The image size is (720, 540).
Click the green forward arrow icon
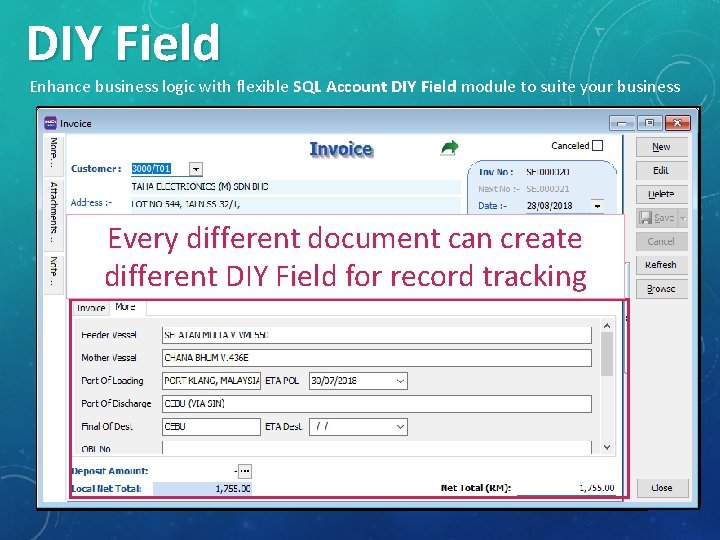pyautogui.click(x=450, y=148)
